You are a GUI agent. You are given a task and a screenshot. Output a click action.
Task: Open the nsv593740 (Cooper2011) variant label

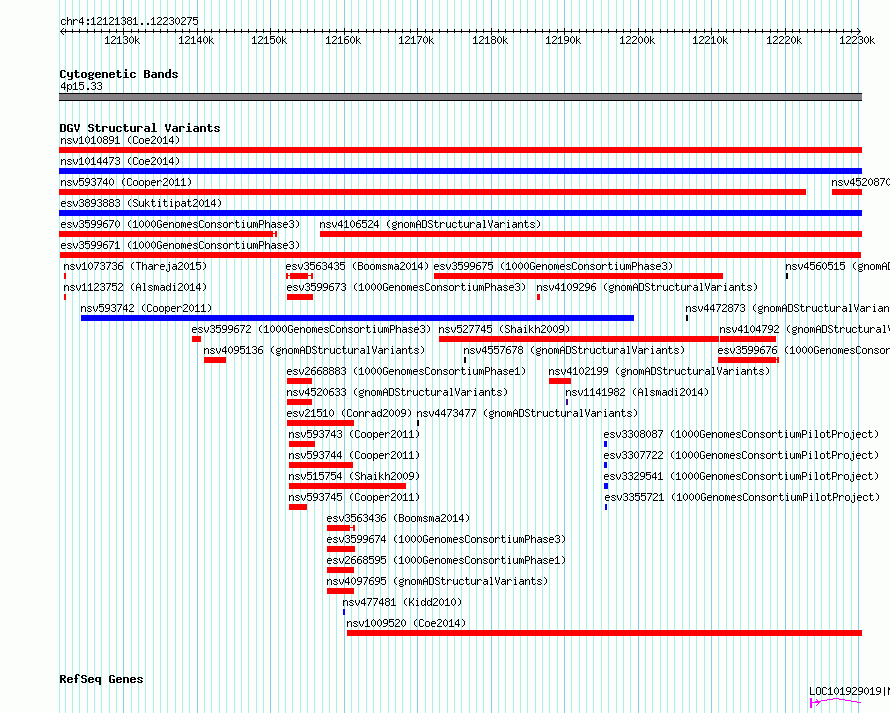[x=126, y=182]
